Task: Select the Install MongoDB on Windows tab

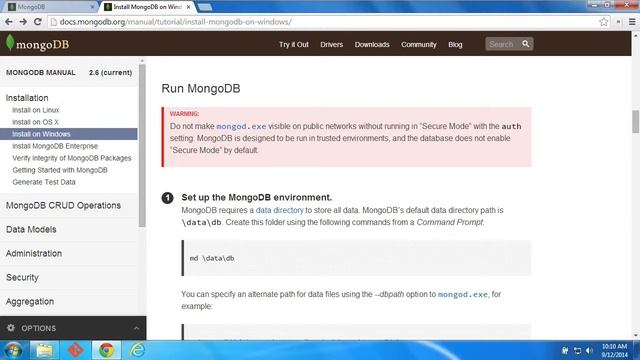Action: tap(147, 7)
